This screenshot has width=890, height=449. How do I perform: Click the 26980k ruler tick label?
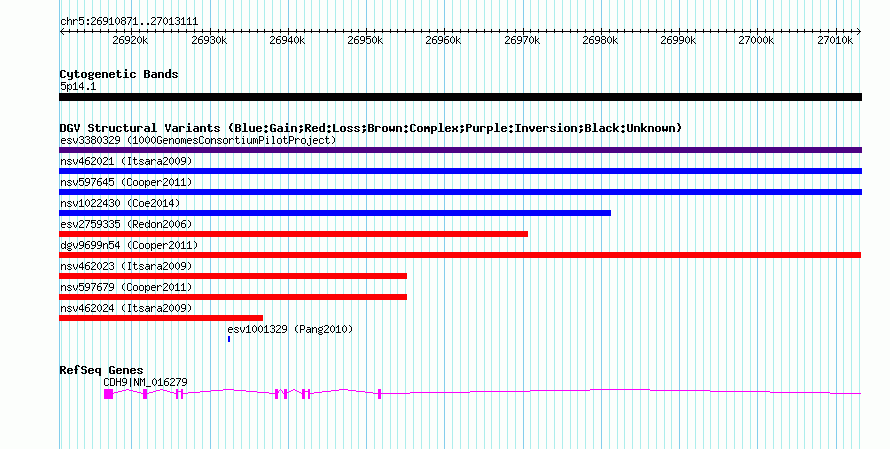coord(600,40)
